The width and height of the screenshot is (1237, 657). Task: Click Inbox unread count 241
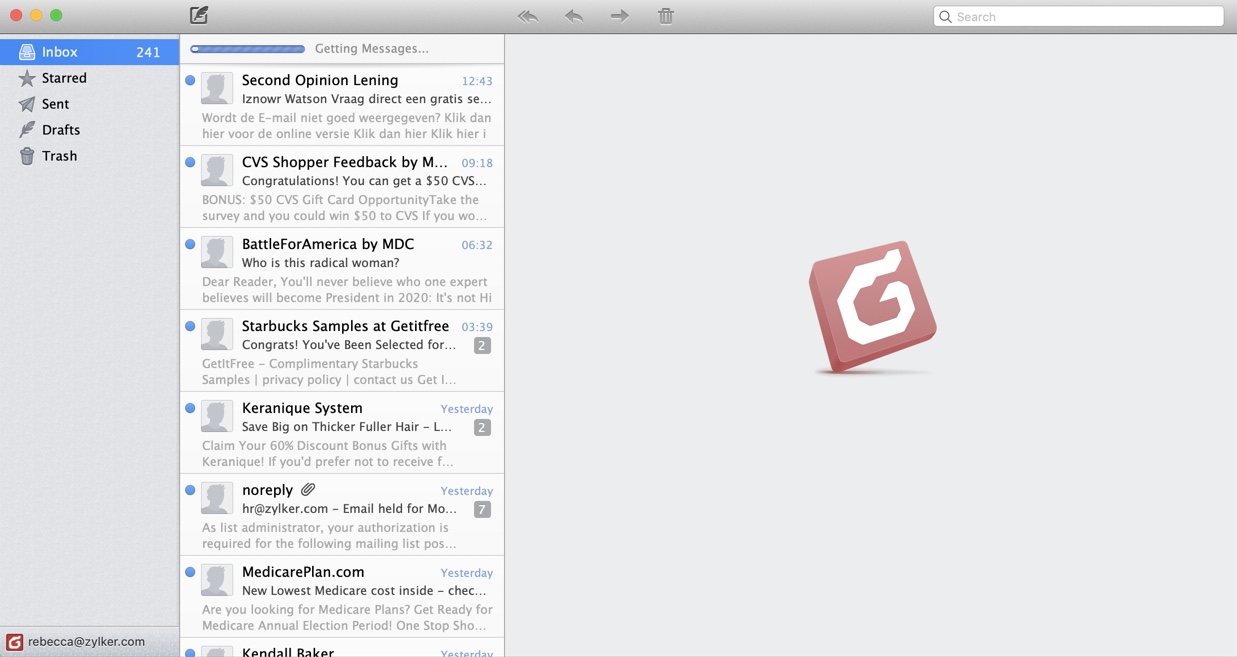click(x=148, y=52)
